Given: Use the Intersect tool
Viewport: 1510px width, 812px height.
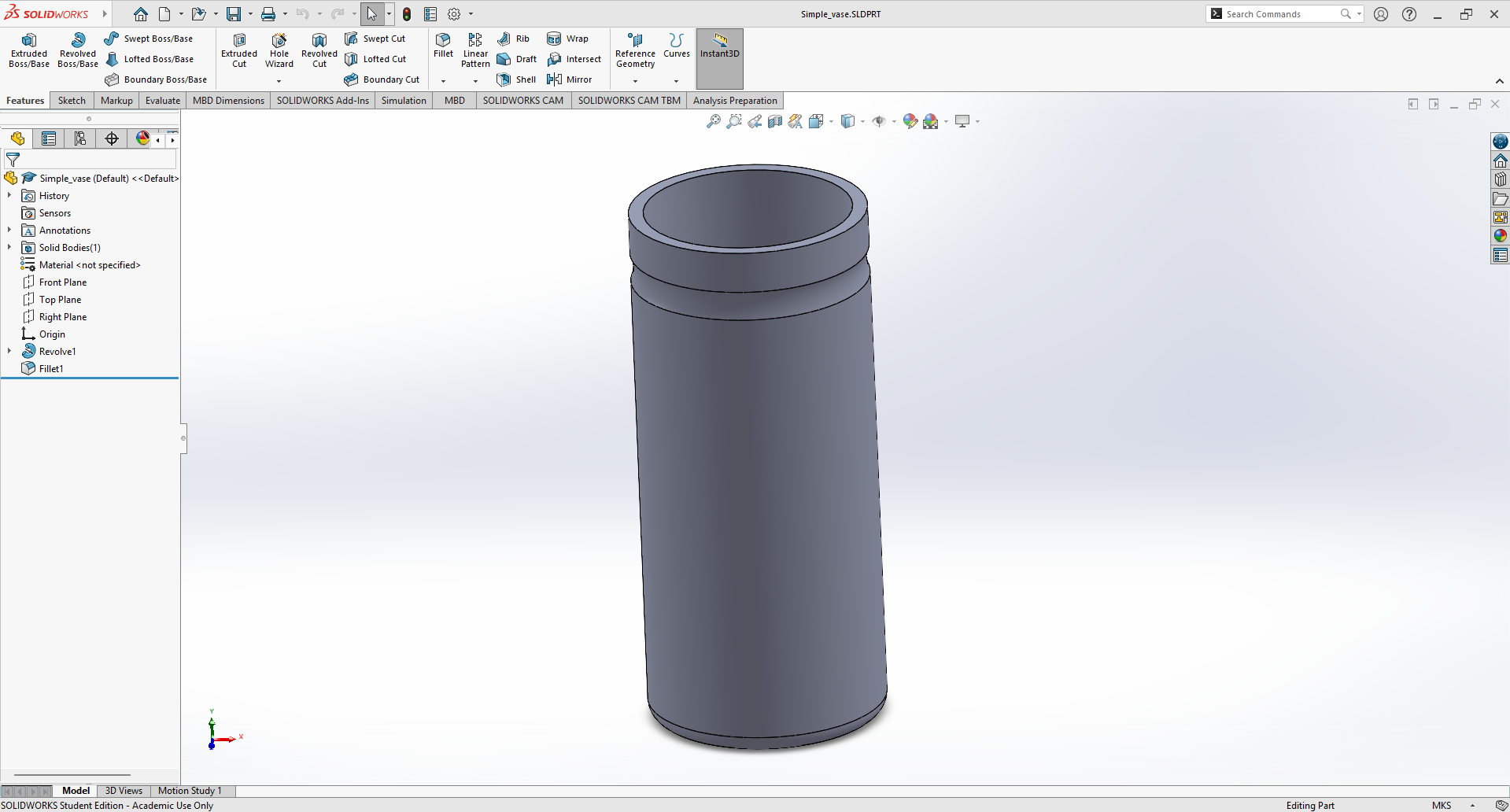Looking at the screenshot, I should (574, 59).
